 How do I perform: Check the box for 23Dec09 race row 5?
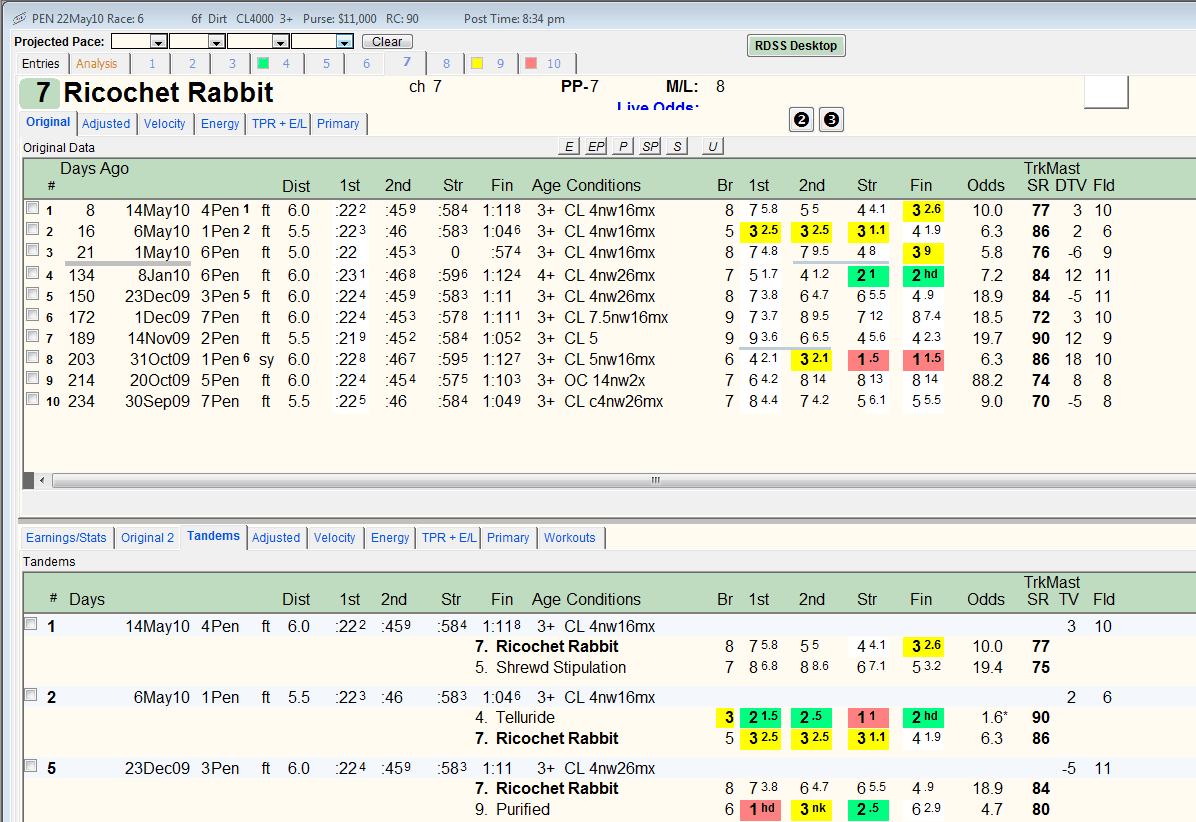(33, 294)
